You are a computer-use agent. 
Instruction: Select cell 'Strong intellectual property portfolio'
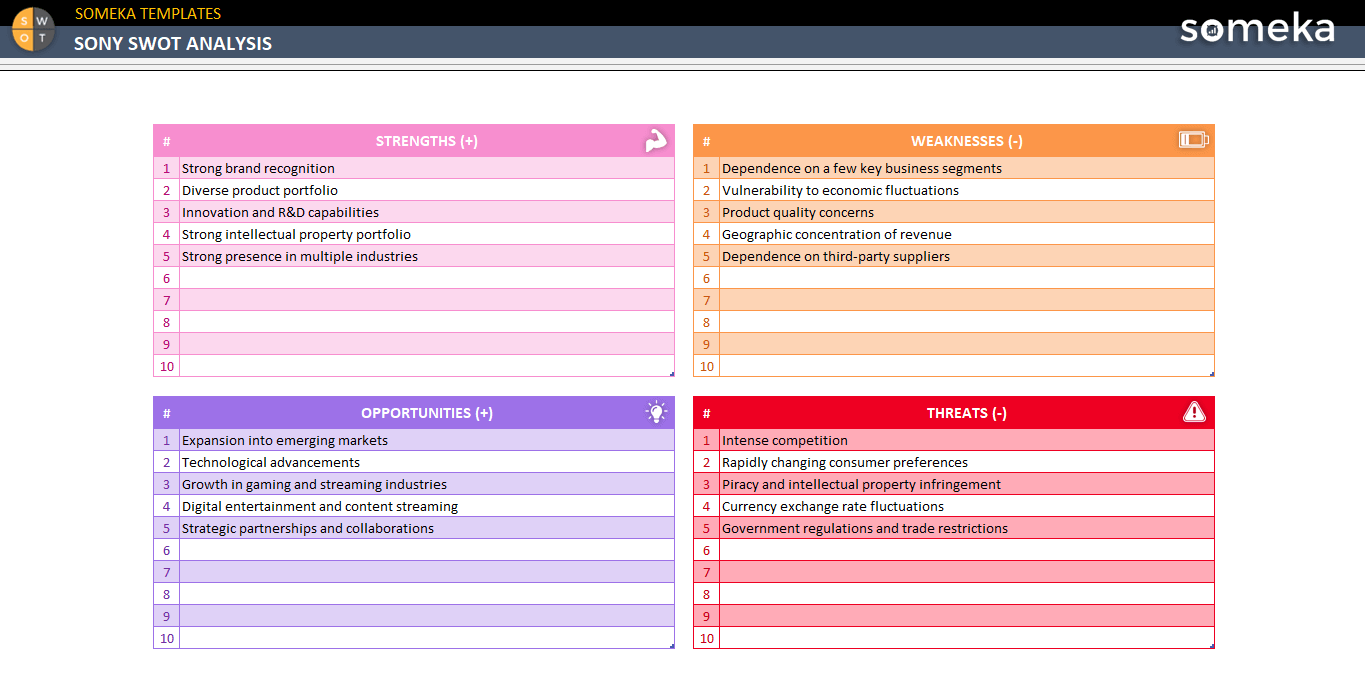(x=427, y=234)
